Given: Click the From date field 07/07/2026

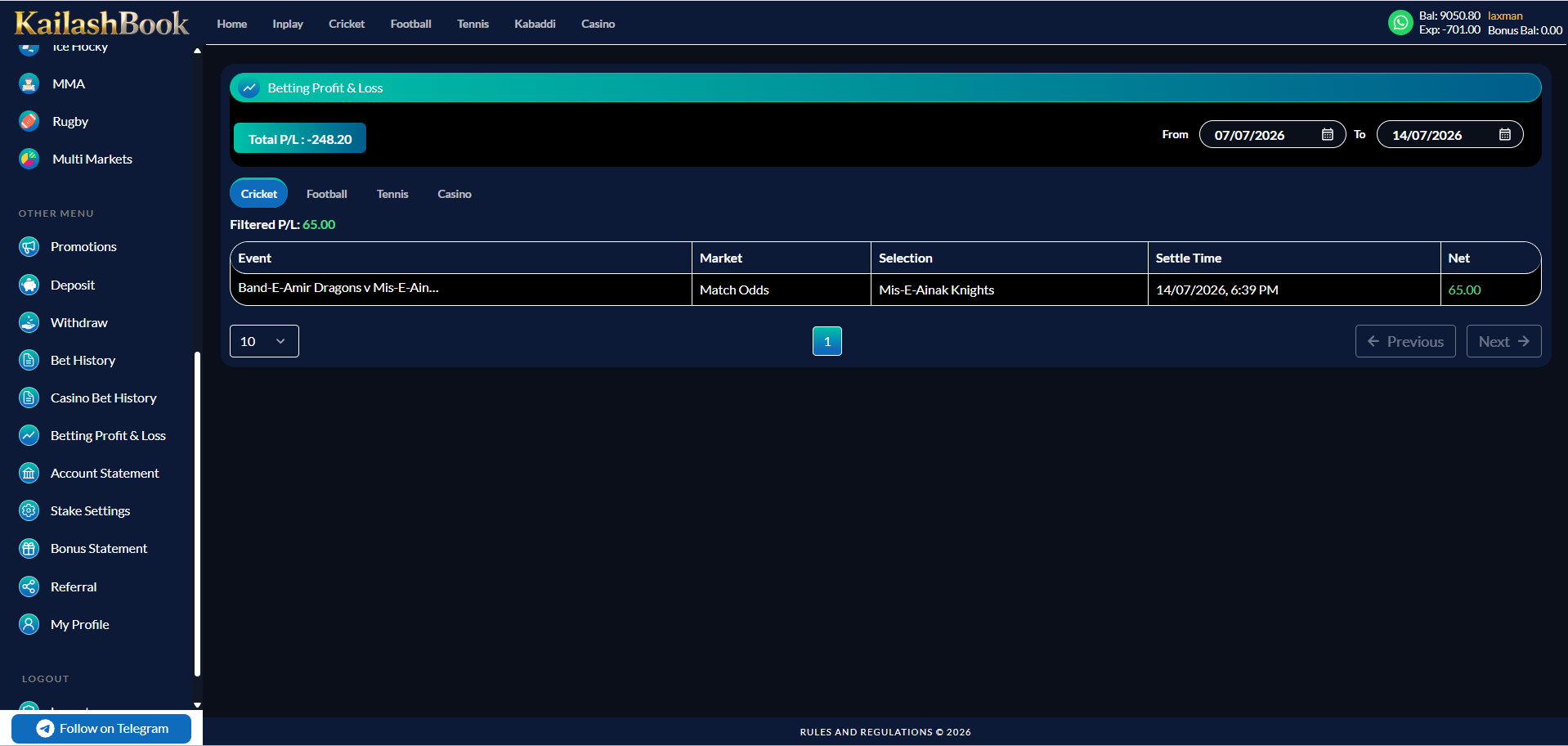Looking at the screenshot, I should pyautogui.click(x=1272, y=134).
